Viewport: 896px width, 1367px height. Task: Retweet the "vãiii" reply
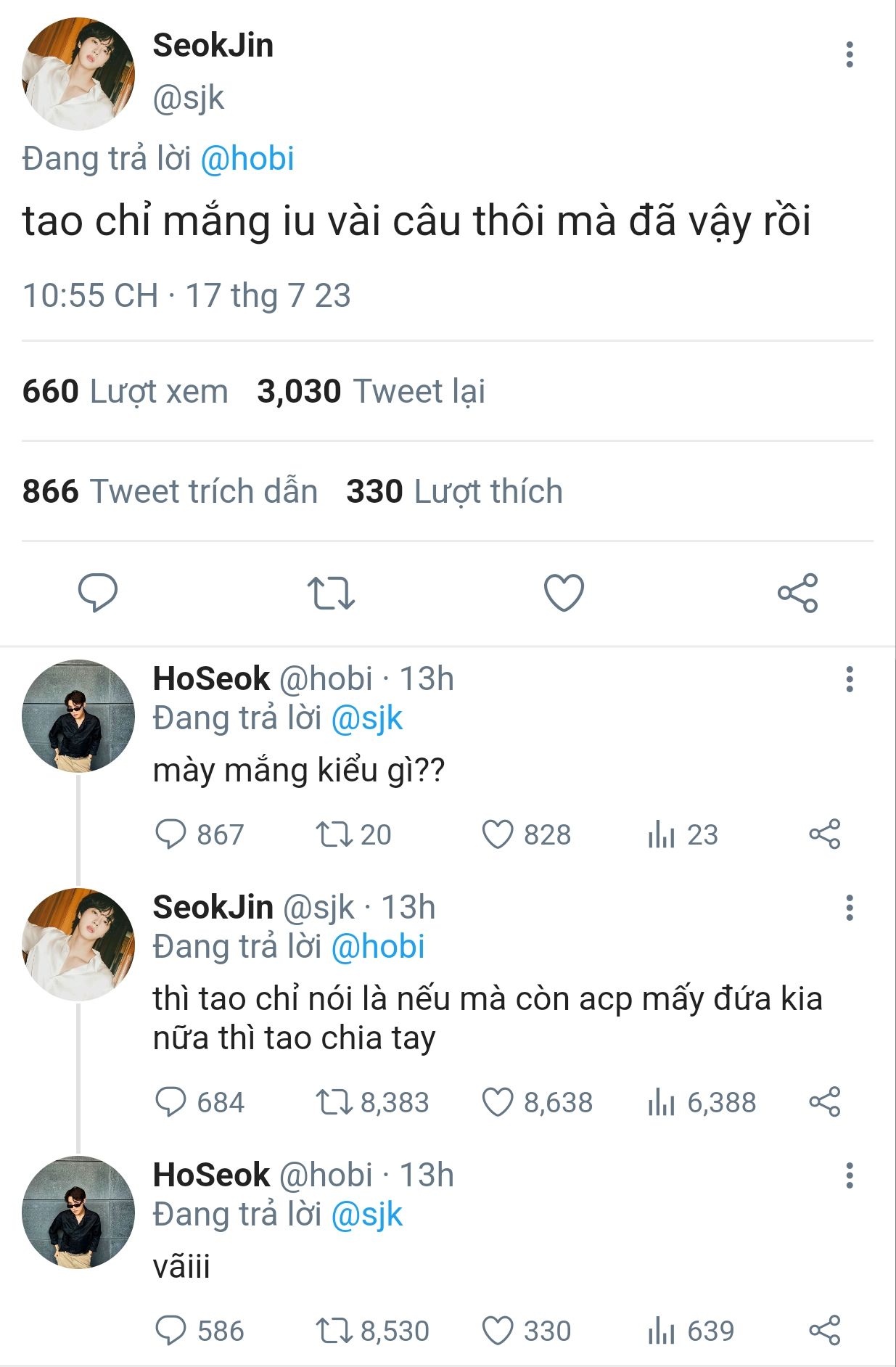pos(334,1331)
